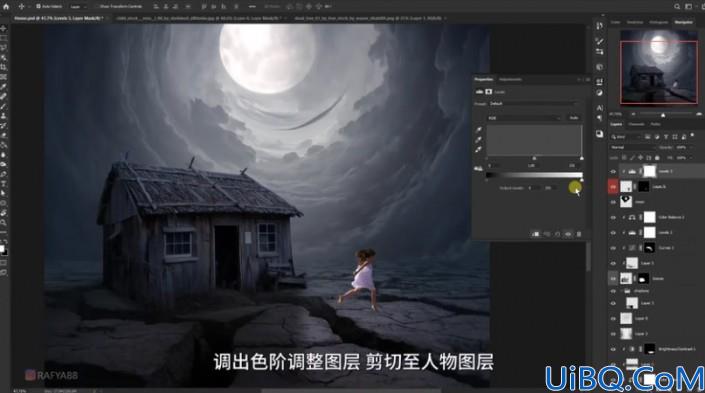705x393 pixels.
Task: Click the lock position icon in Layers
Action: tap(641, 158)
